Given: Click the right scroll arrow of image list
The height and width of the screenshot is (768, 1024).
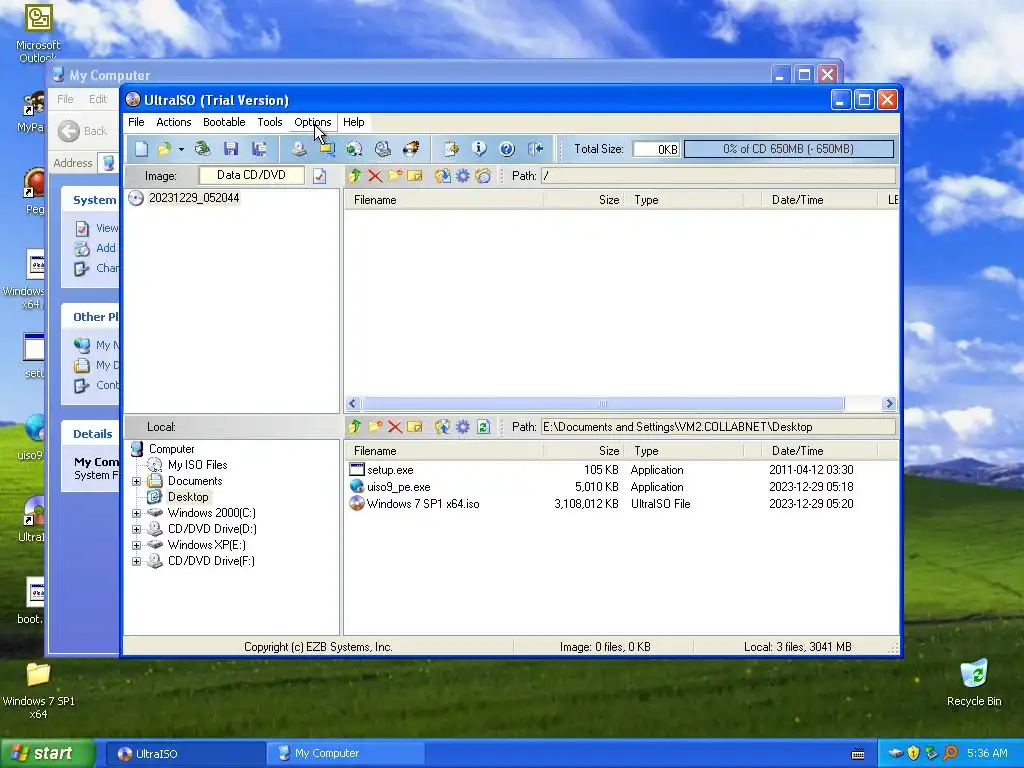Looking at the screenshot, I should [889, 404].
